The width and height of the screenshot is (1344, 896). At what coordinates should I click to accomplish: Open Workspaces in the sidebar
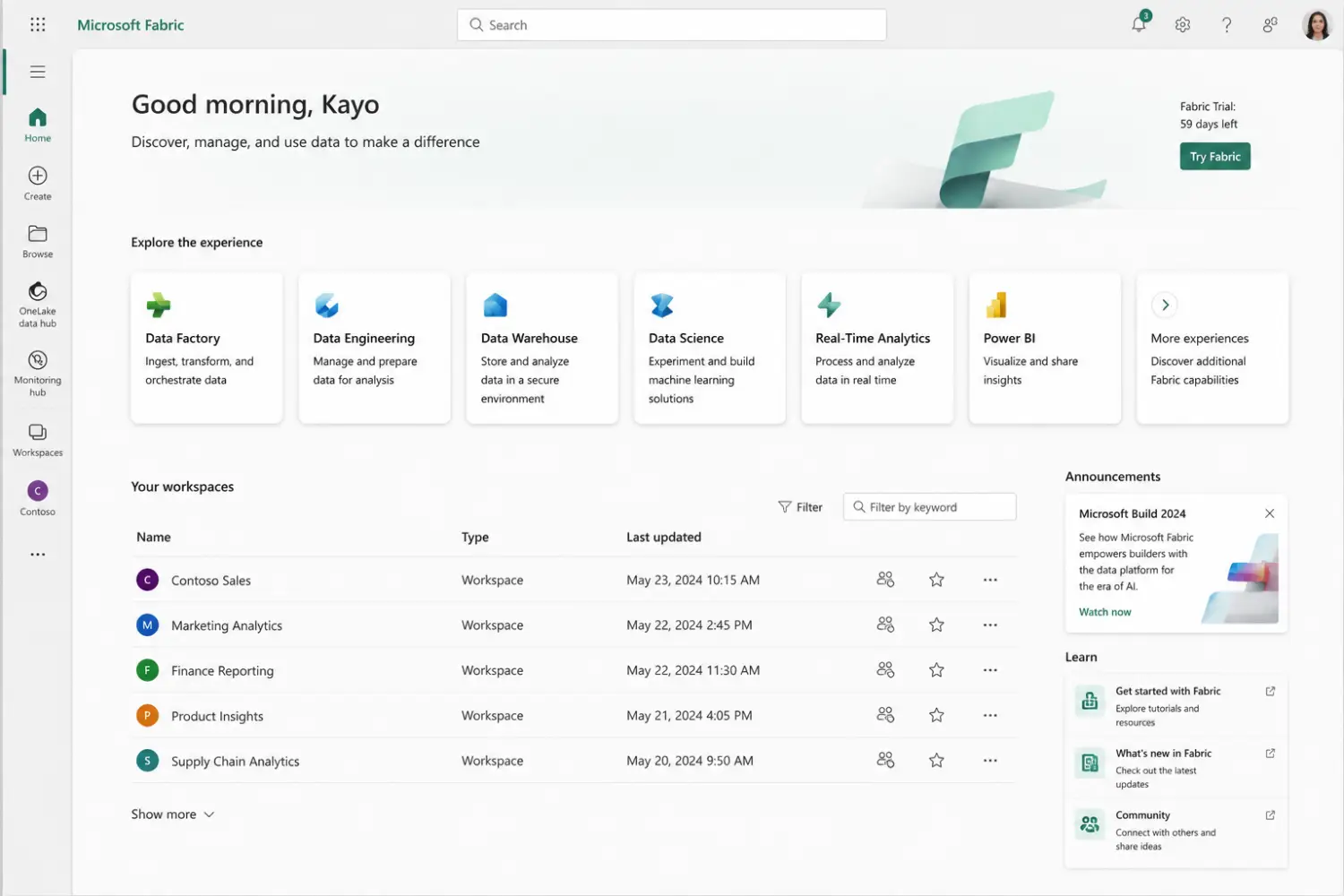(38, 440)
